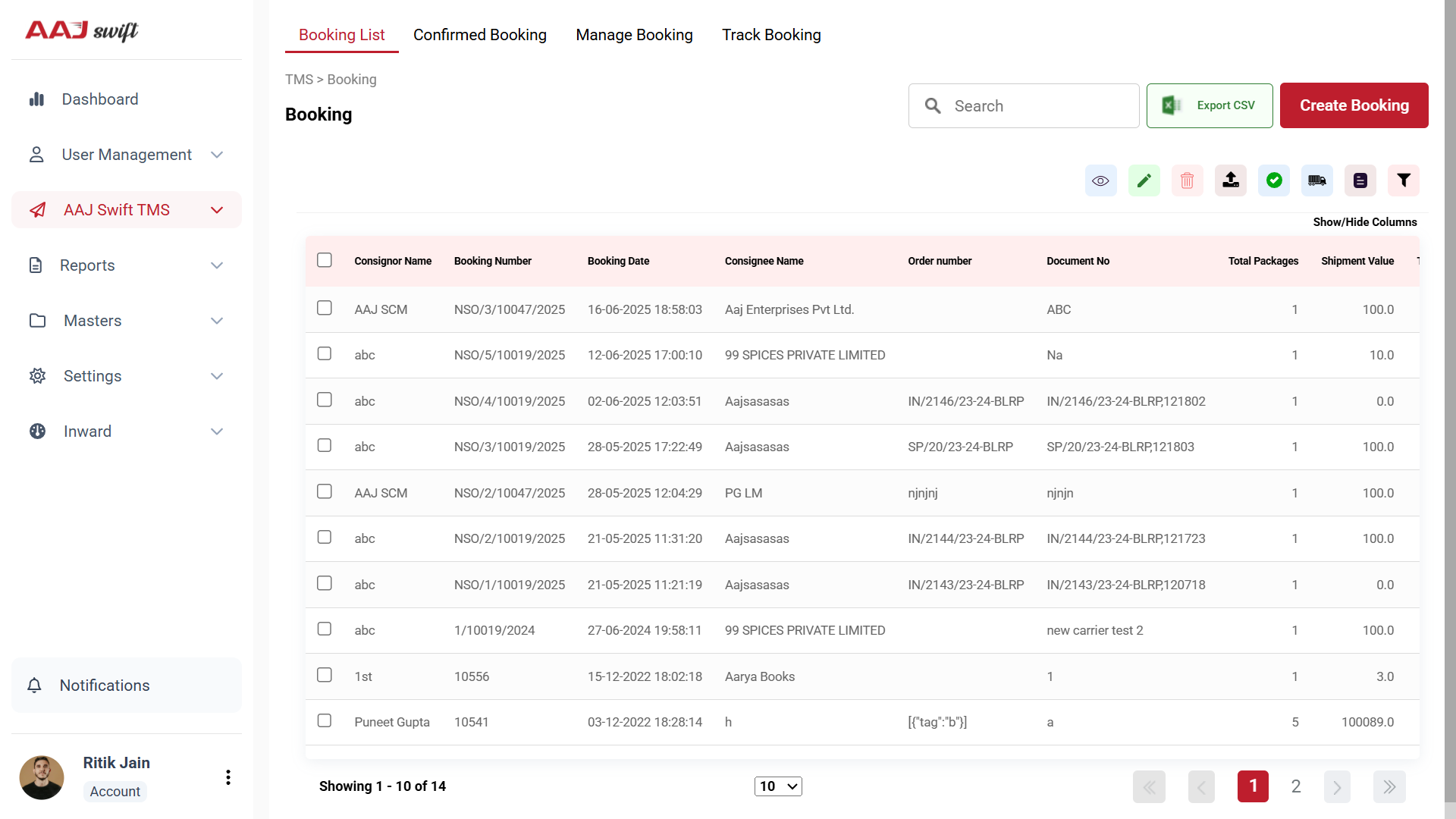This screenshot has width=1456, height=819.
Task: Check the checkbox for booking NSO/3/10047/2025
Action: point(325,308)
